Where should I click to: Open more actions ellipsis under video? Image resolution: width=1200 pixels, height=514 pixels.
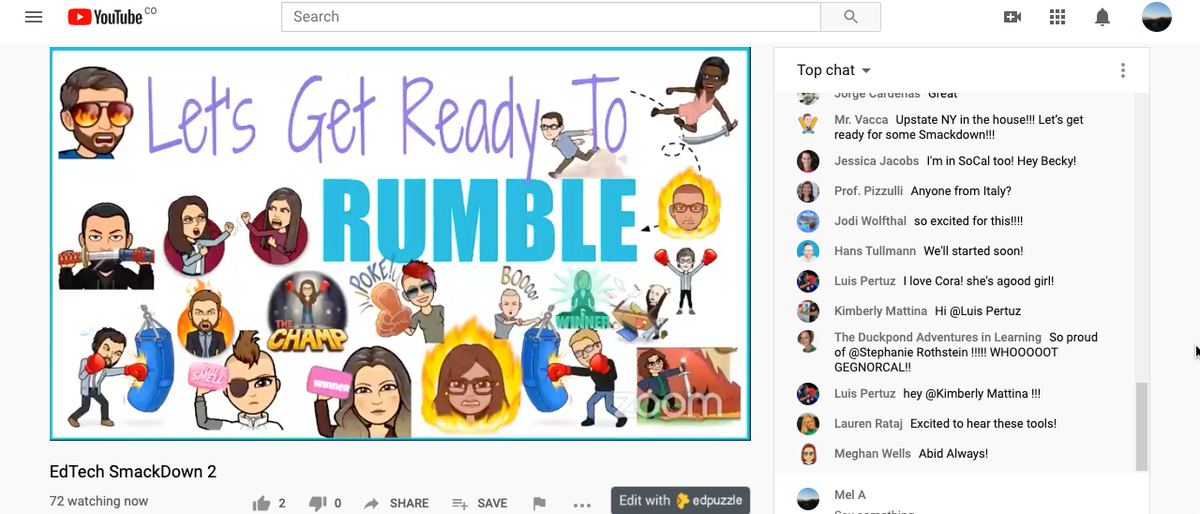582,504
